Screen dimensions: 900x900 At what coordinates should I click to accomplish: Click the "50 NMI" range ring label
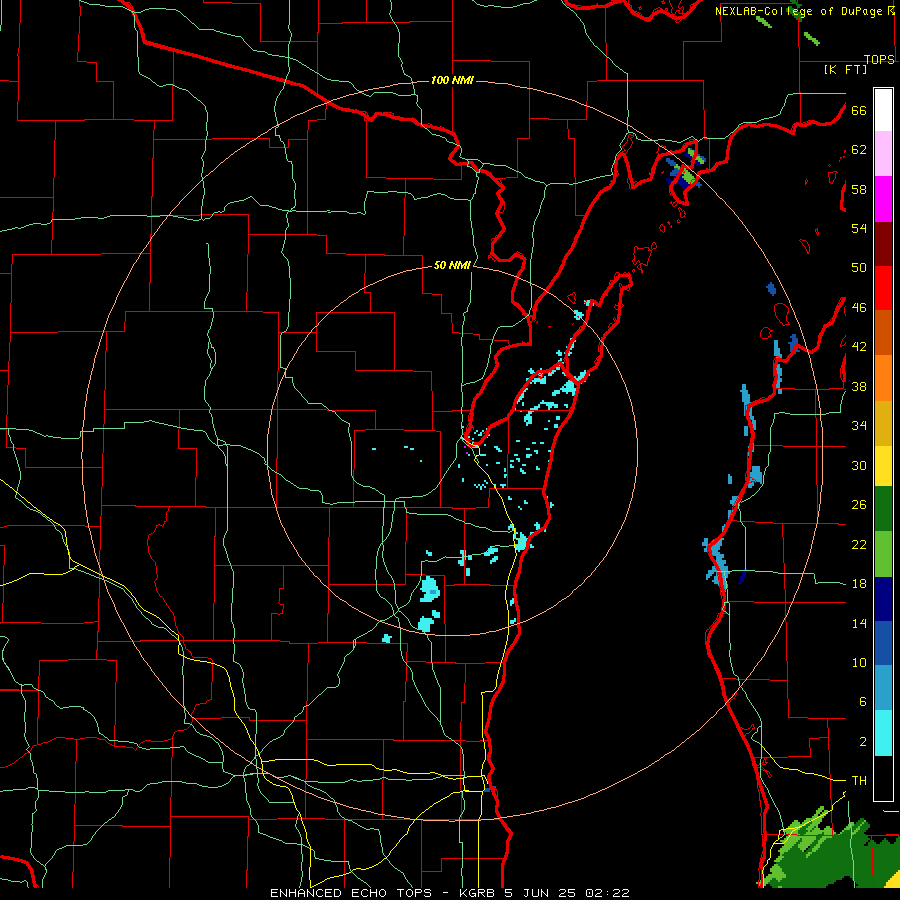pyautogui.click(x=452, y=265)
